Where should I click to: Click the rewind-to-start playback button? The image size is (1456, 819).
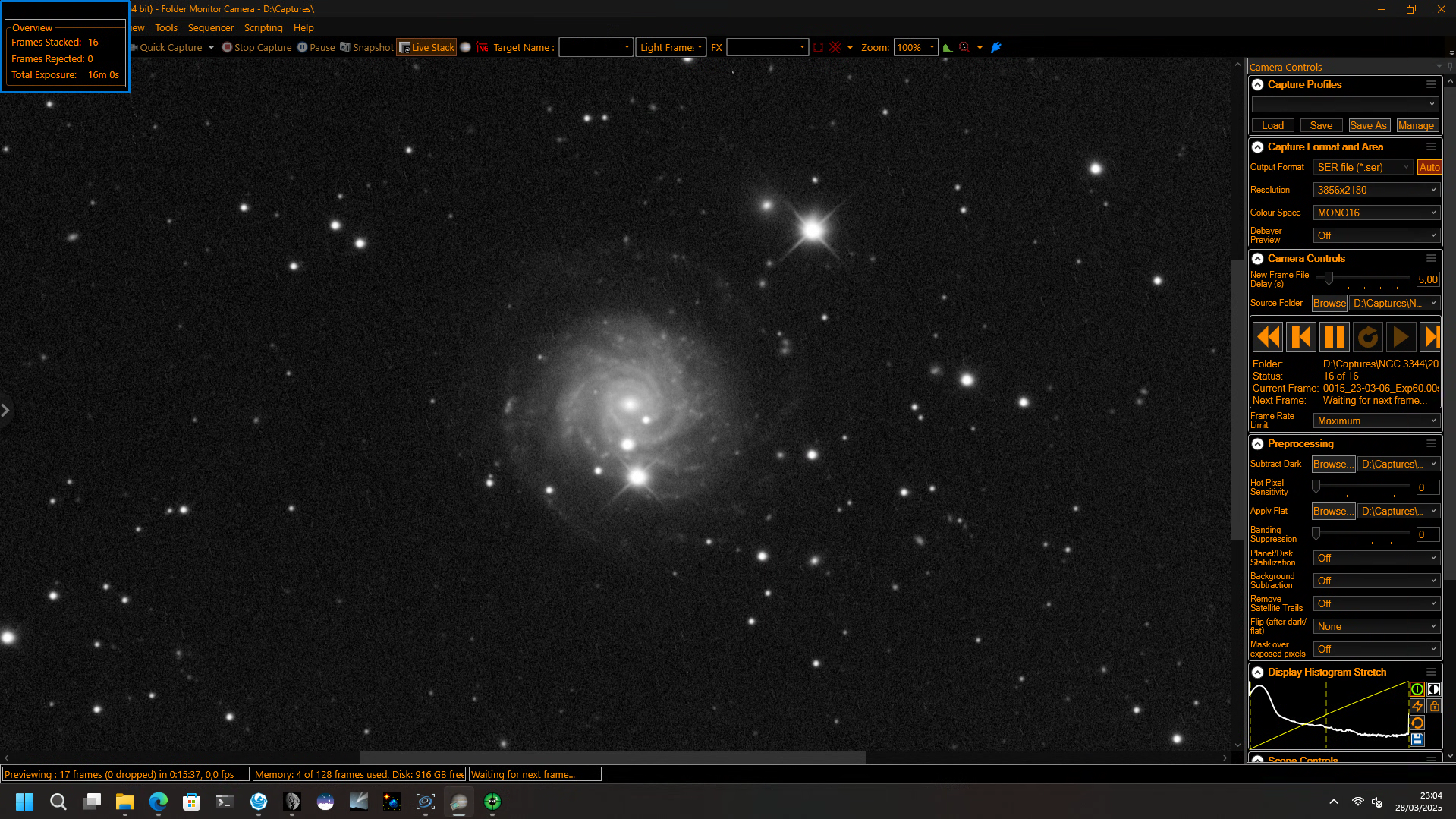[x=1268, y=336]
